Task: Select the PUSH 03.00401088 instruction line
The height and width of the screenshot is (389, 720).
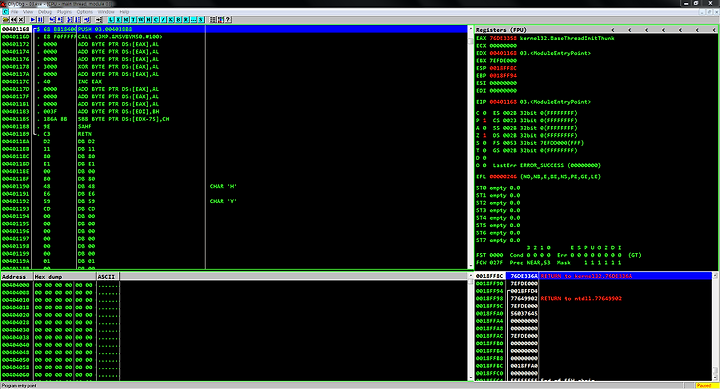Action: point(234,29)
